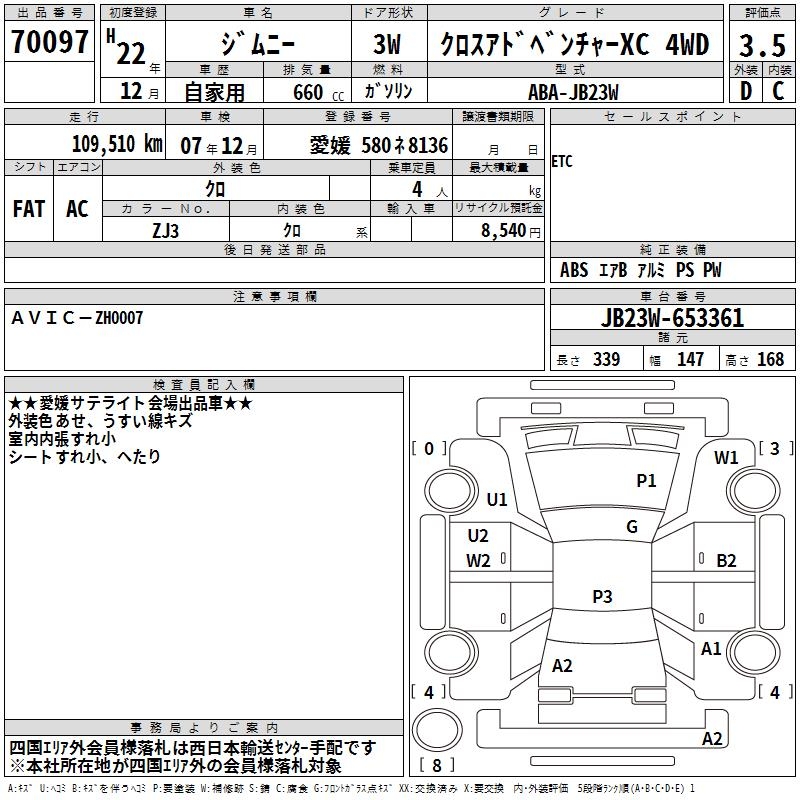
Task: Click the model code ABA-JB23W
Action: pos(573,92)
